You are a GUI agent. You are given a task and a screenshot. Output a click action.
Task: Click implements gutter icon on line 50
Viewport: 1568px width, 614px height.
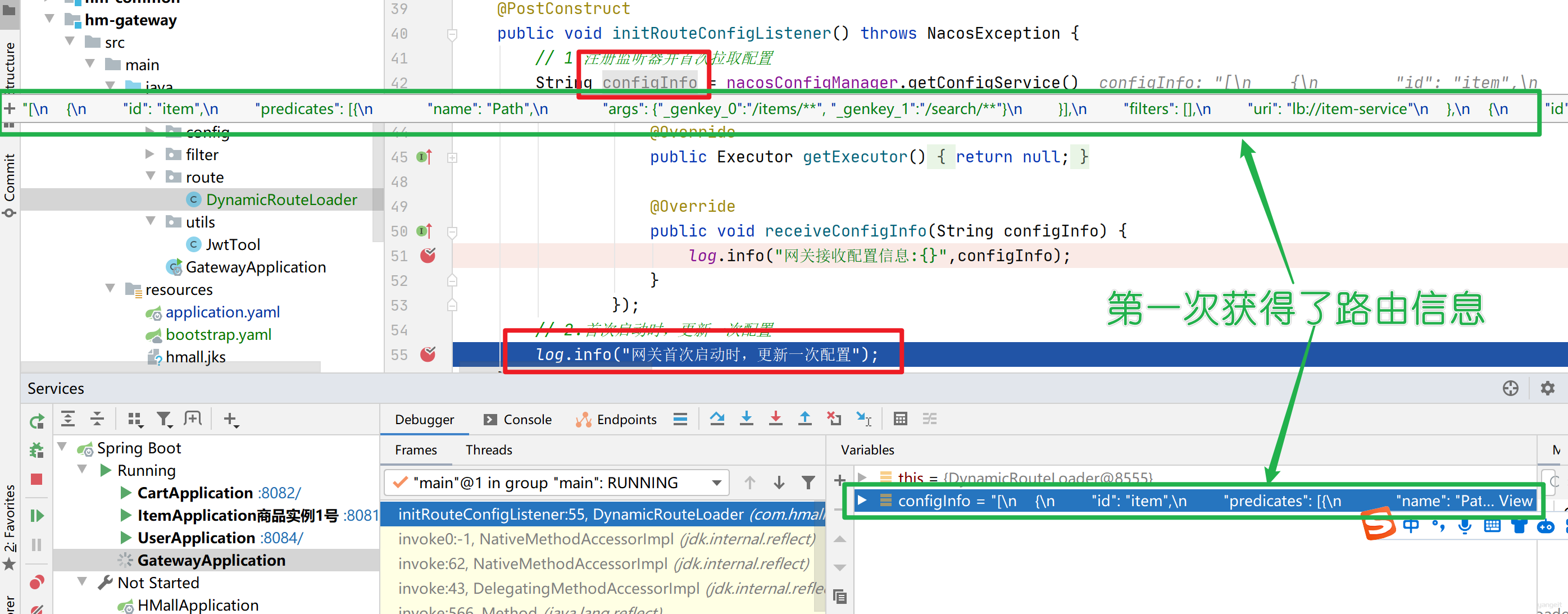424,231
